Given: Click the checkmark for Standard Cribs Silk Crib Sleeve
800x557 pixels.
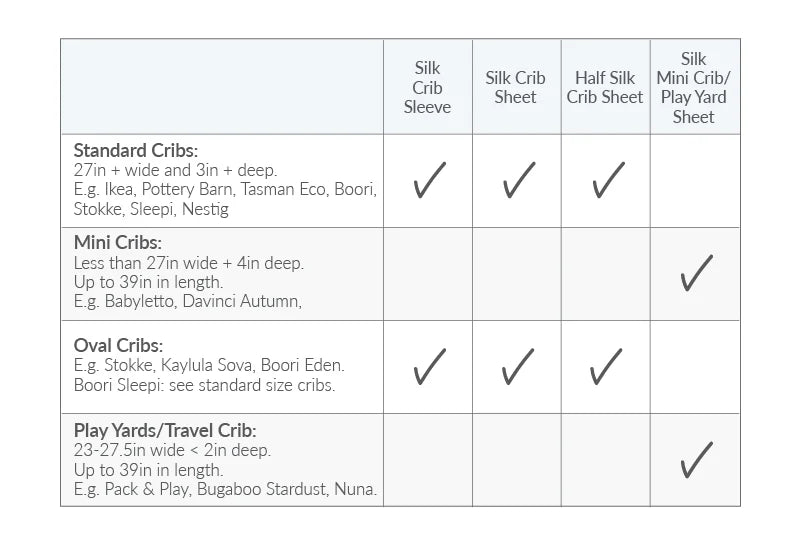Looking at the screenshot, I should [x=428, y=181].
